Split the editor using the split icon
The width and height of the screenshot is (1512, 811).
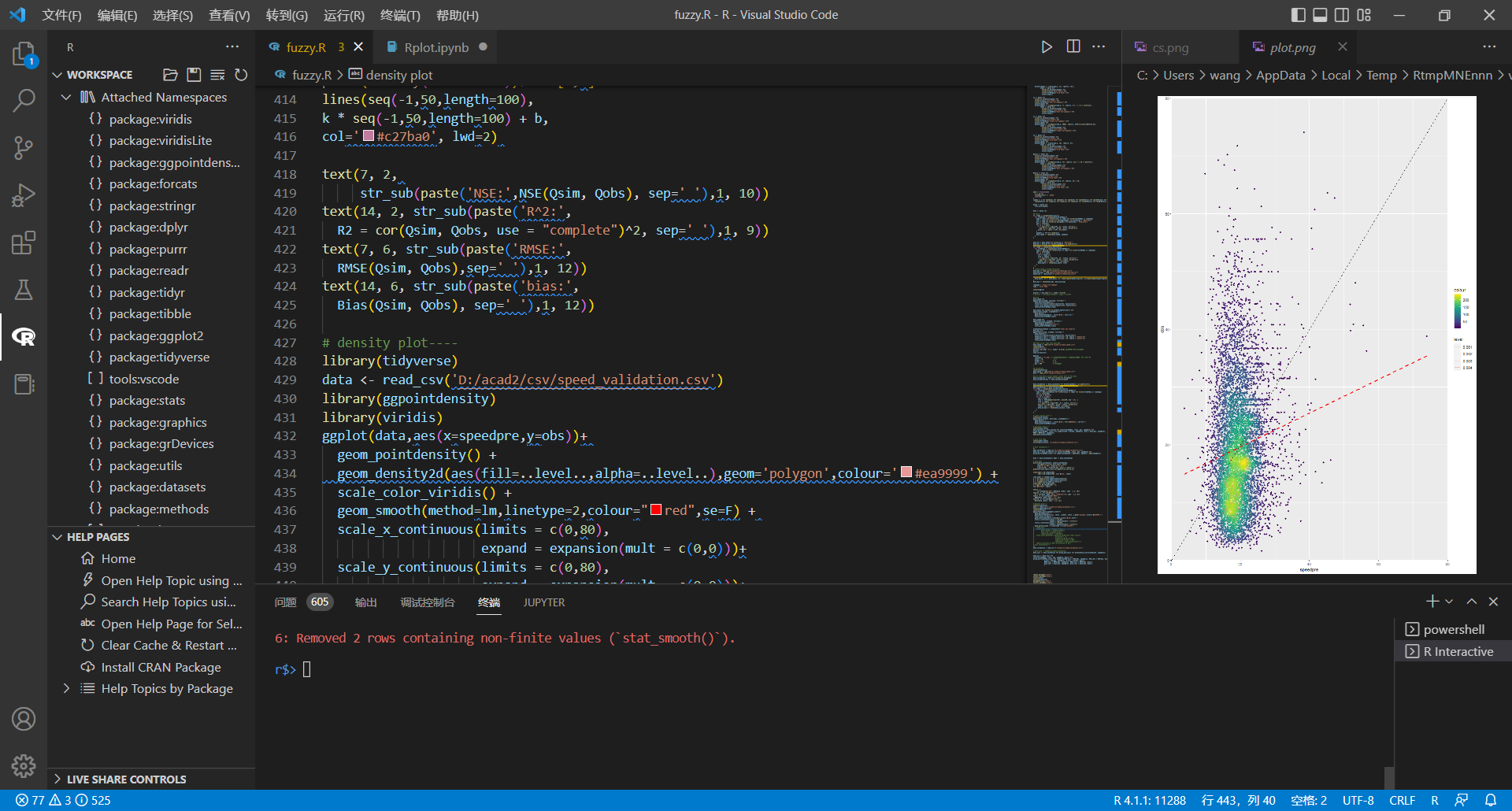point(1073,46)
